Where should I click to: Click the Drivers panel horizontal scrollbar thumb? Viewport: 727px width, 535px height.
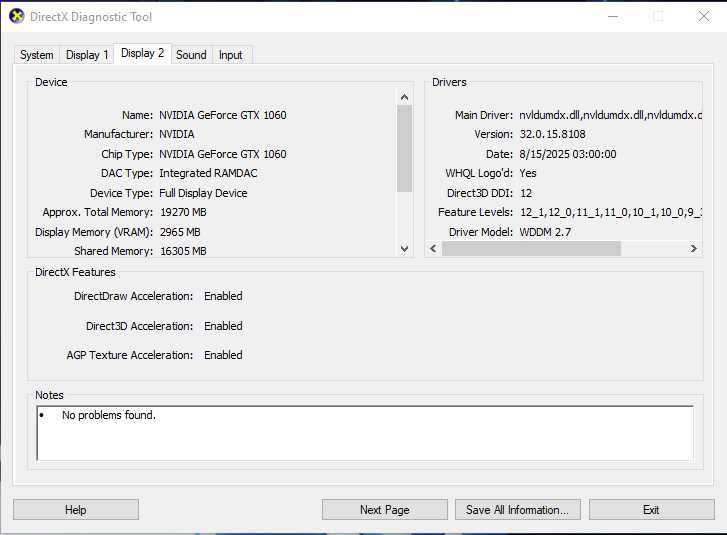click(x=531, y=248)
